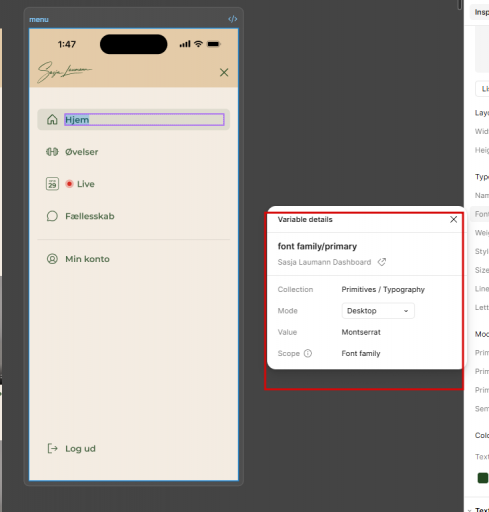Click the chat bubble icon beside Fællesskab
This screenshot has height=512, width=489.
point(52,216)
